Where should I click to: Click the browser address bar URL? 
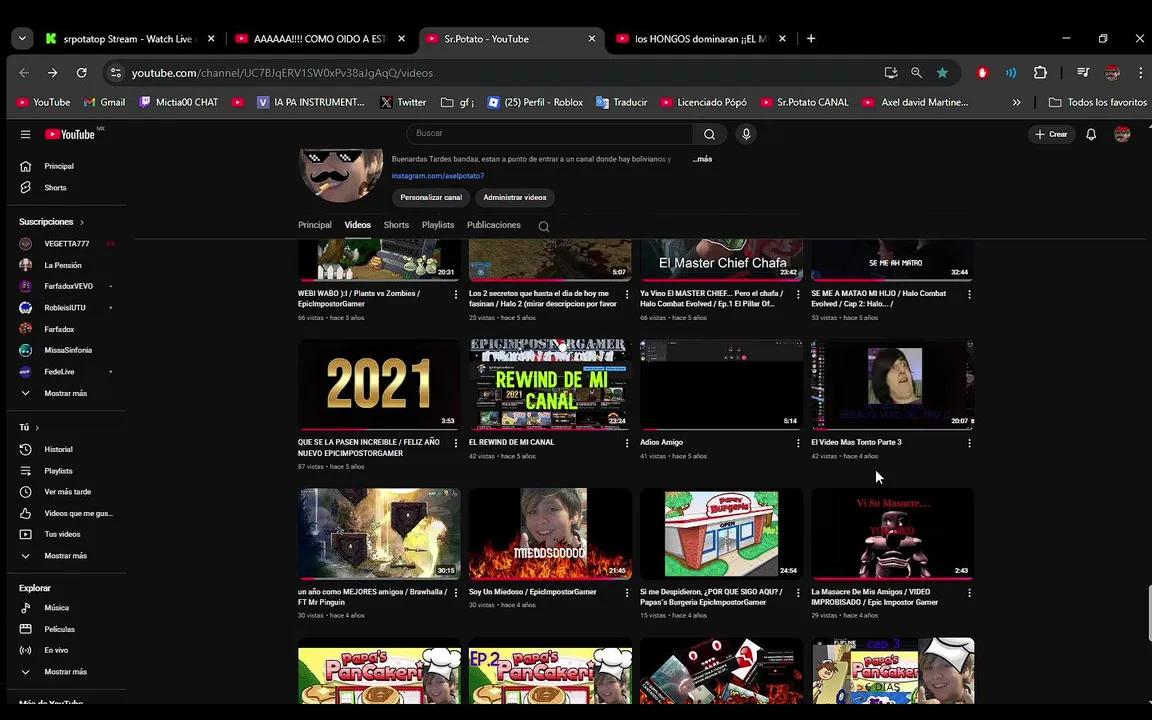pos(282,73)
